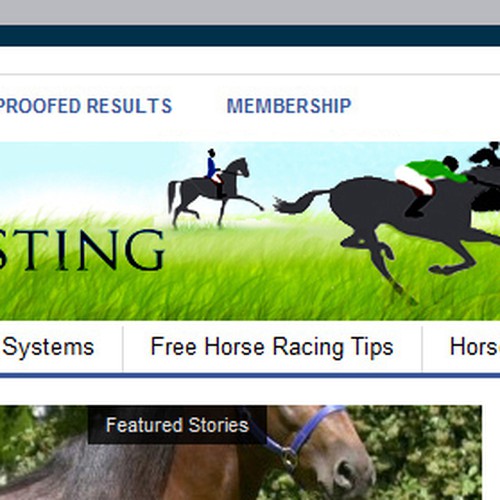Open the PROOFED RESULTS menu link
The image size is (500, 500).
point(85,106)
